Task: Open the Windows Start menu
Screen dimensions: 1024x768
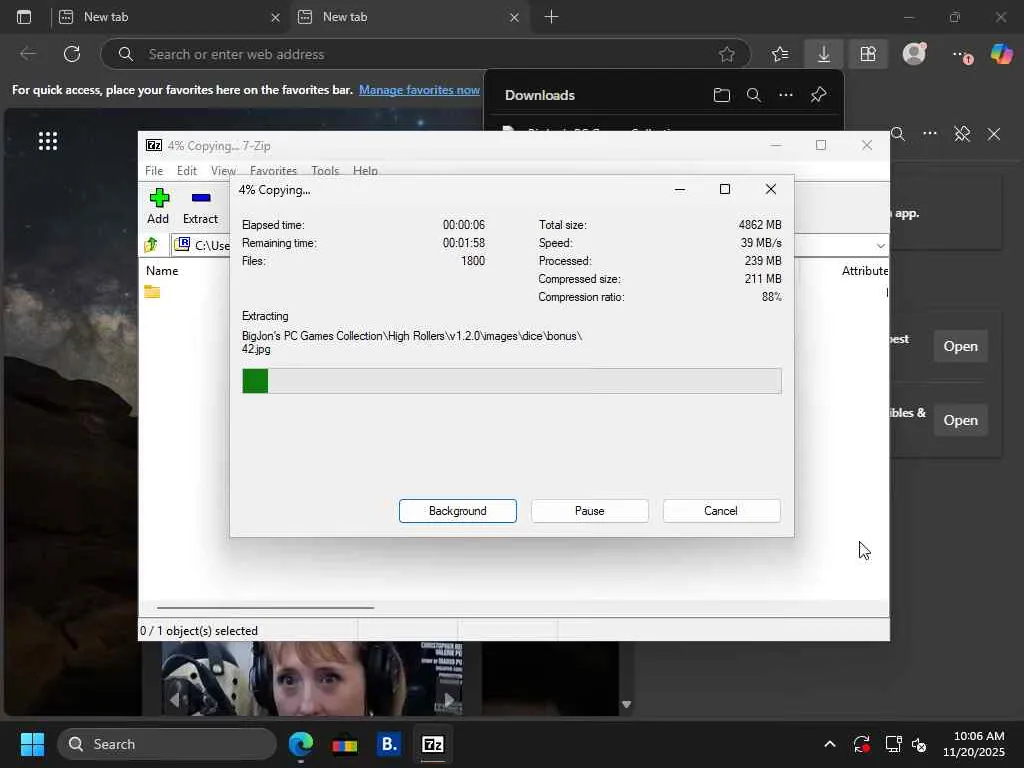Action: (32, 744)
